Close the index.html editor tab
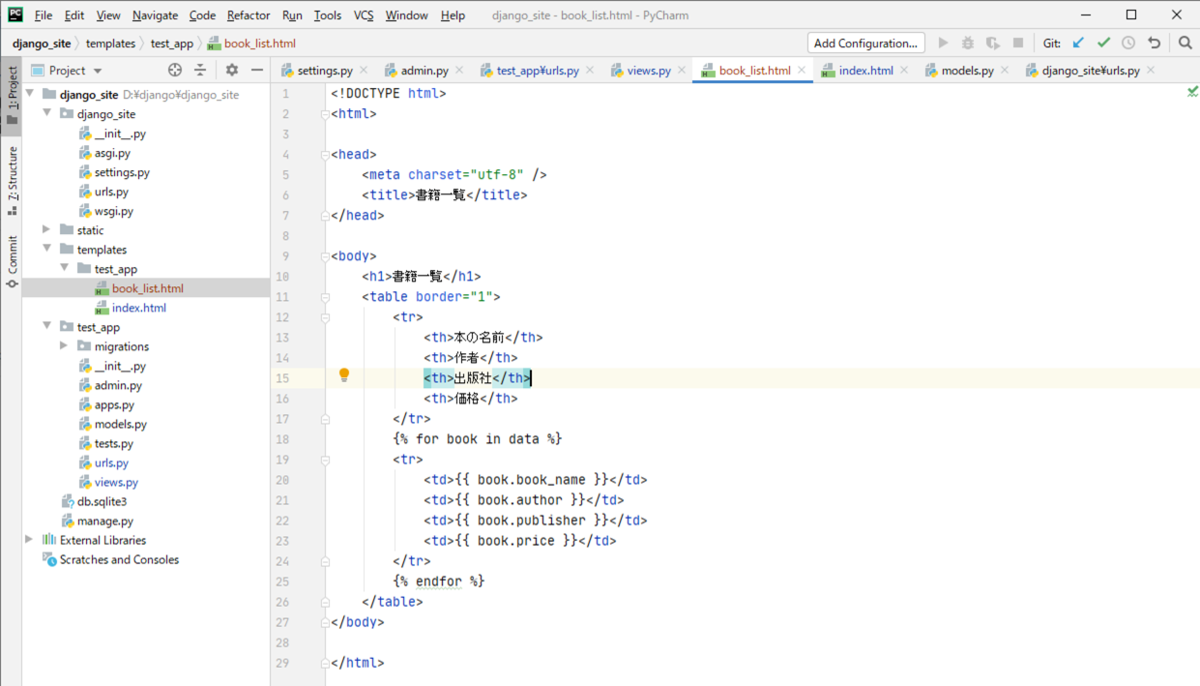Viewport: 1200px width, 686px height. (x=904, y=70)
